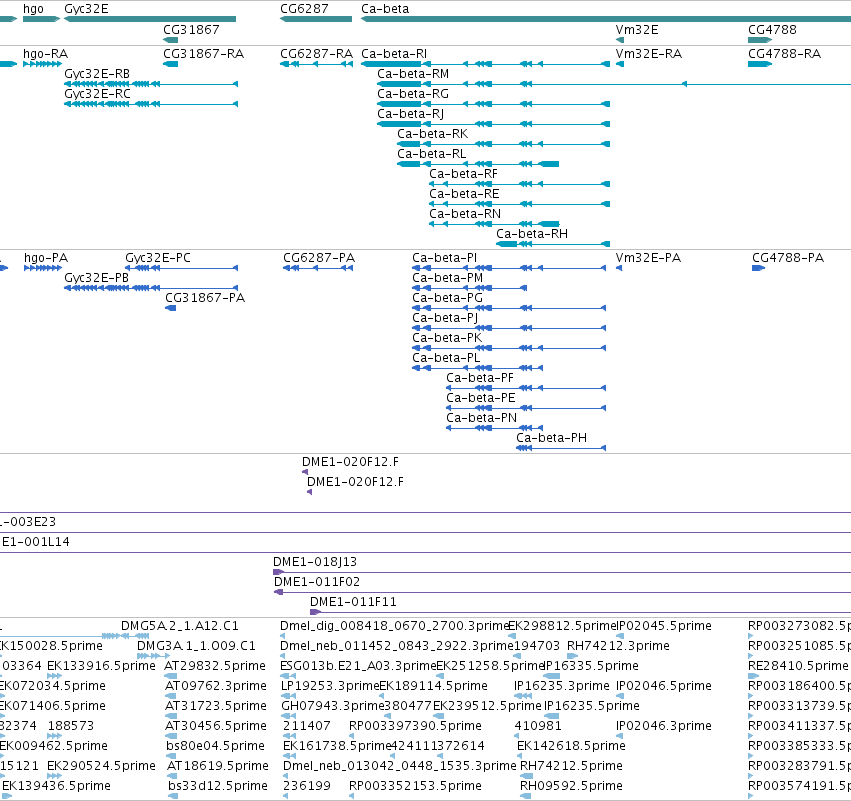Click the DMG5A2_1.A12.C1 EST label
The height and width of the screenshot is (801, 851).
(180, 626)
